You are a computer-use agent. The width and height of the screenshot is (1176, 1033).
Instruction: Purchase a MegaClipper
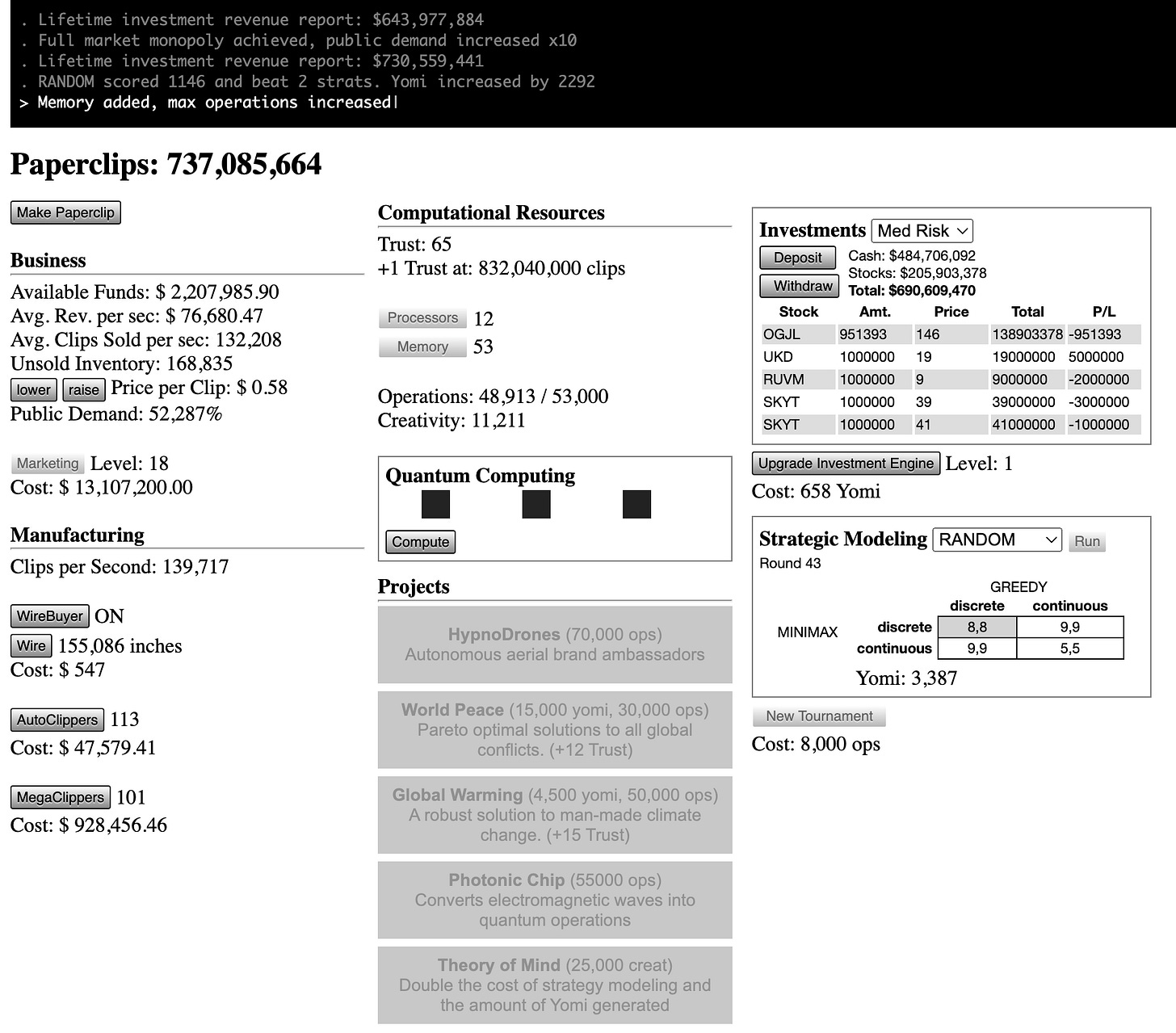[x=61, y=797]
